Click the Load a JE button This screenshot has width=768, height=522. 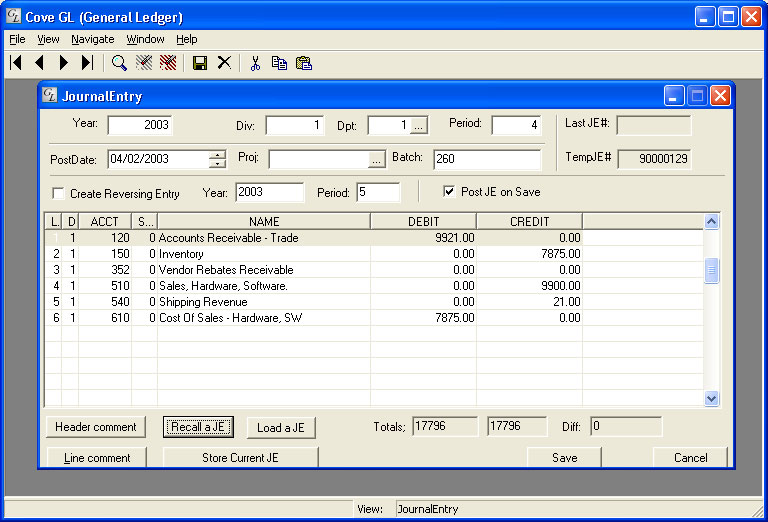(281, 428)
